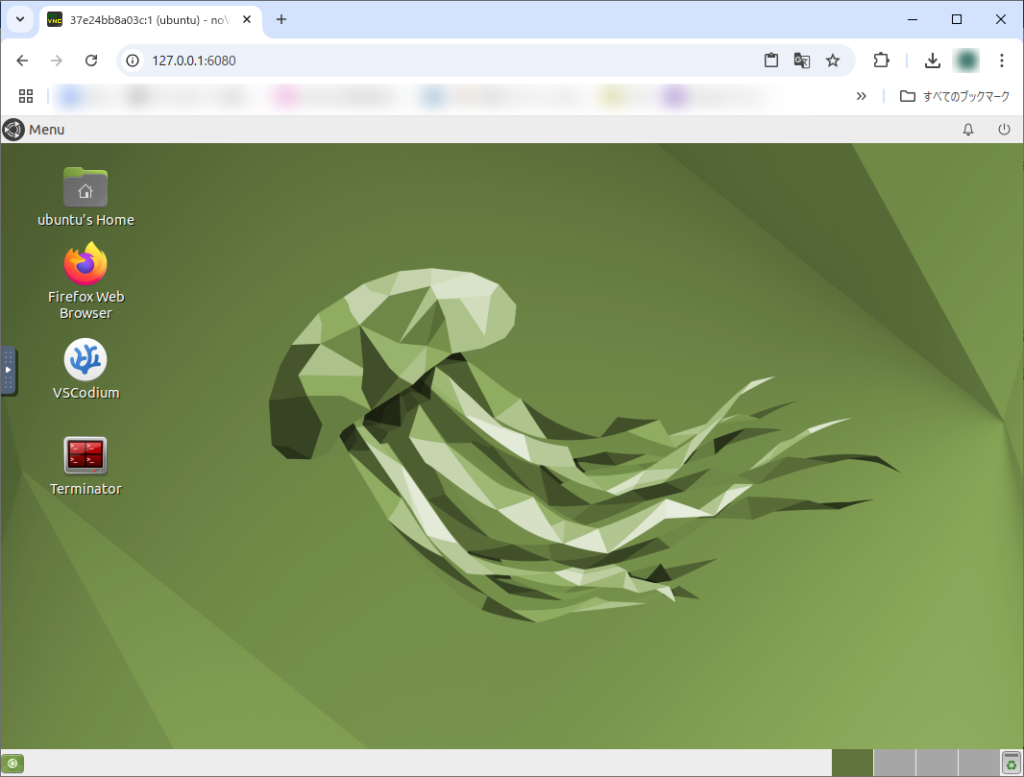This screenshot has width=1024, height=777.
Task: Close the 37e24bb8a03c:1 (ubuntu) tab
Action: [247, 20]
